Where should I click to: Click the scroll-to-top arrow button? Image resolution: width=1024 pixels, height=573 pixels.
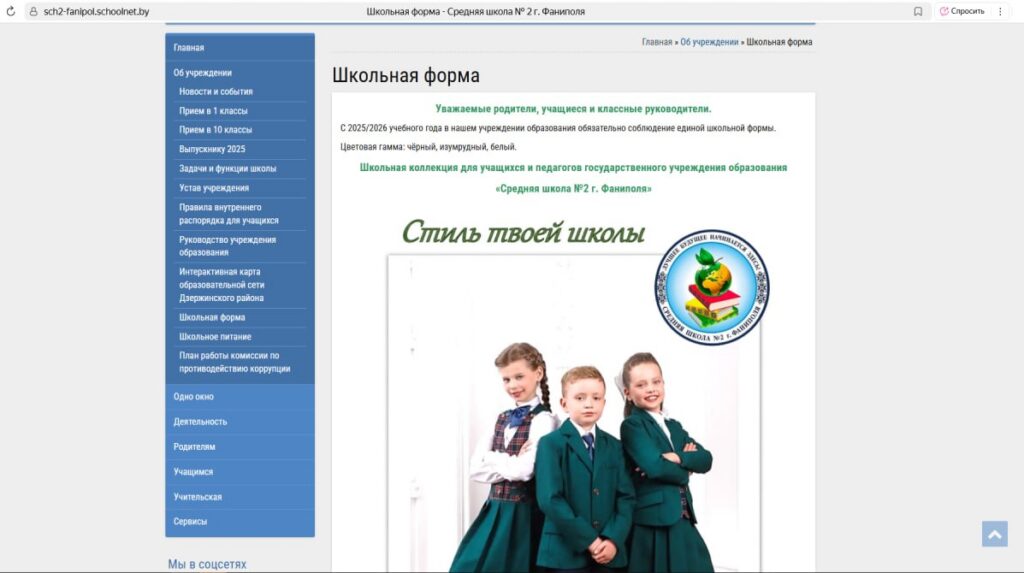pyautogui.click(x=994, y=534)
